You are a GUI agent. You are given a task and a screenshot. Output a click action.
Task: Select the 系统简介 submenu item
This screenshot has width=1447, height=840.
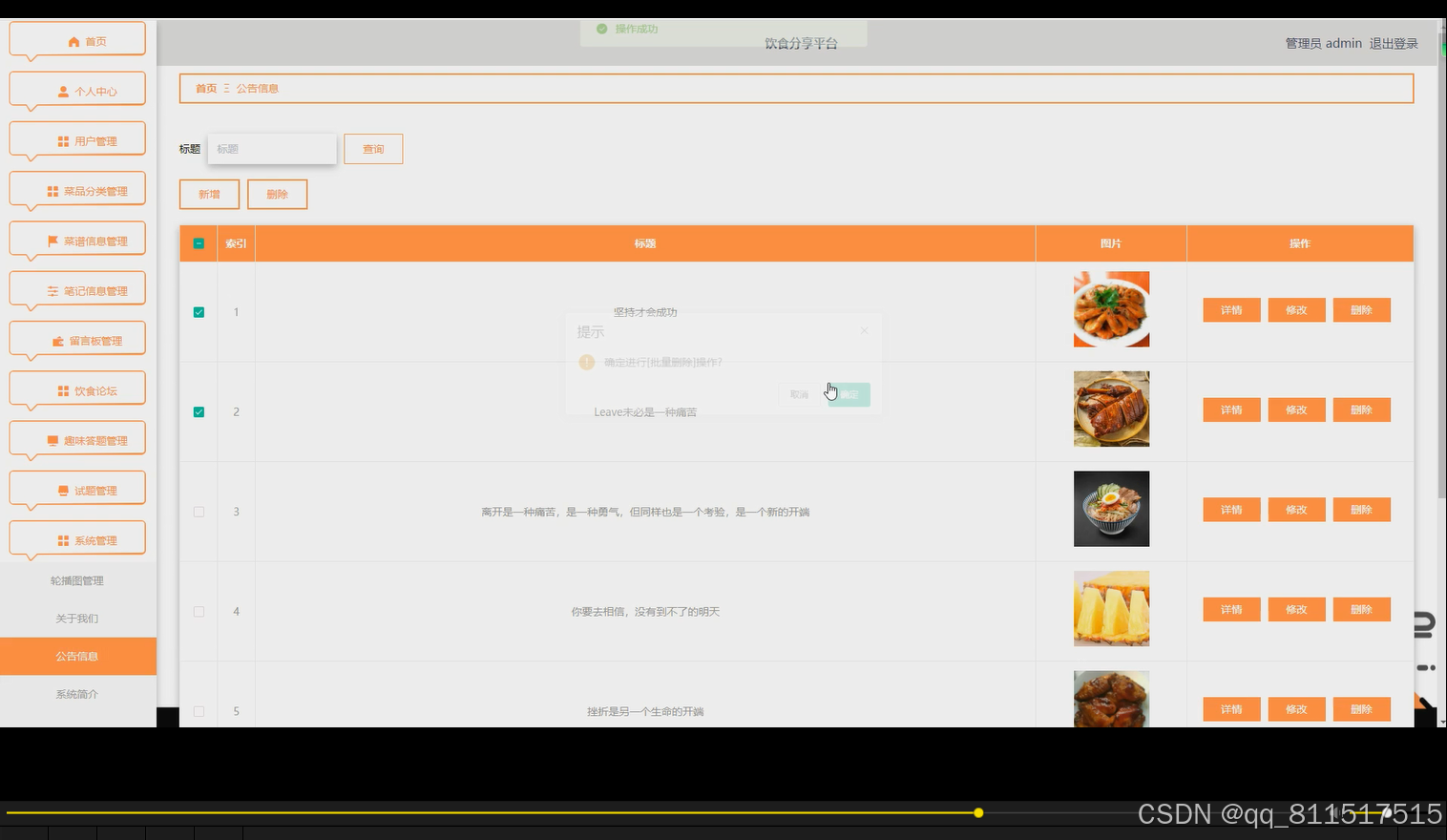coord(77,694)
